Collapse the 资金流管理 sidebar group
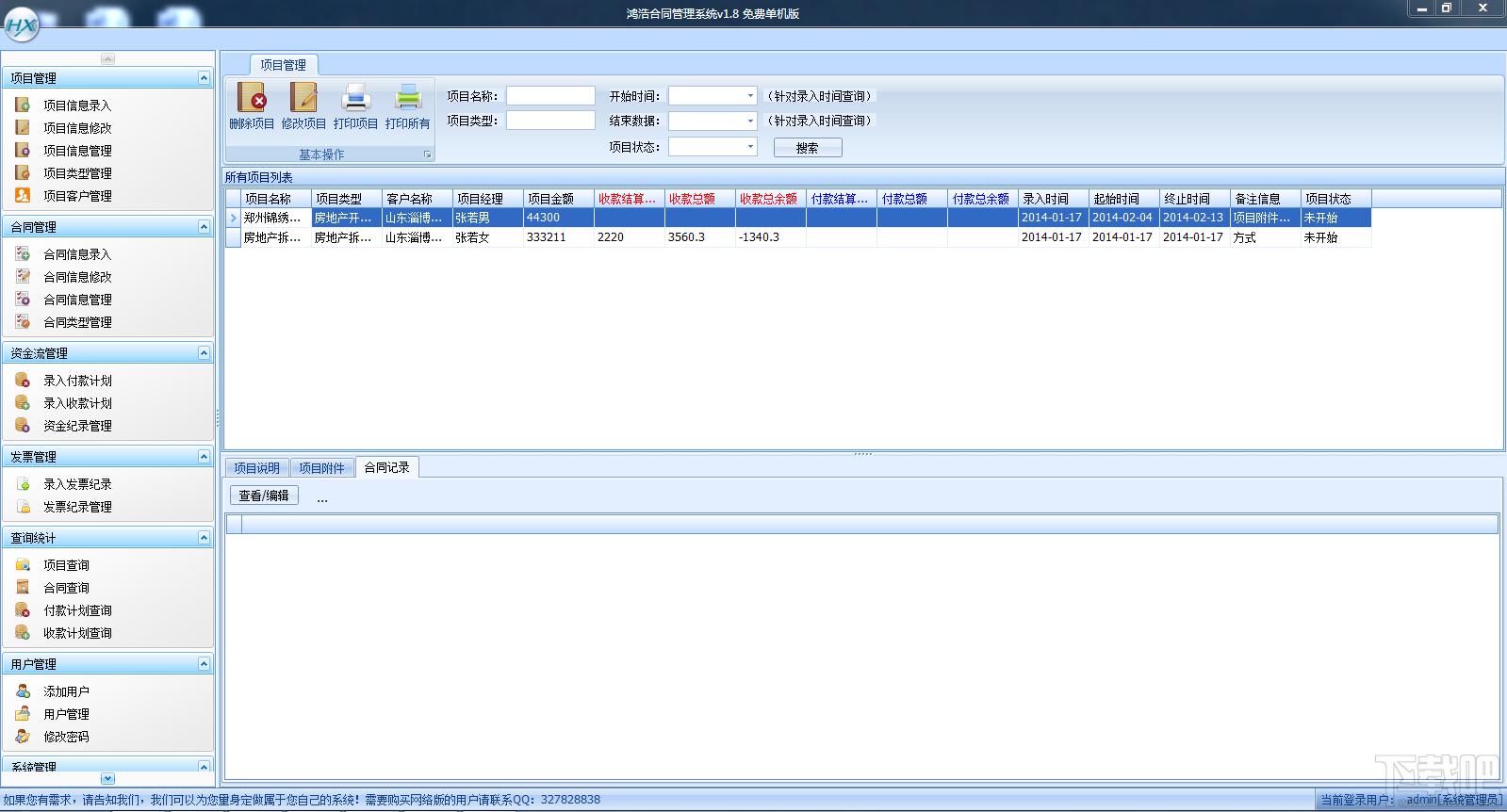 (x=204, y=353)
